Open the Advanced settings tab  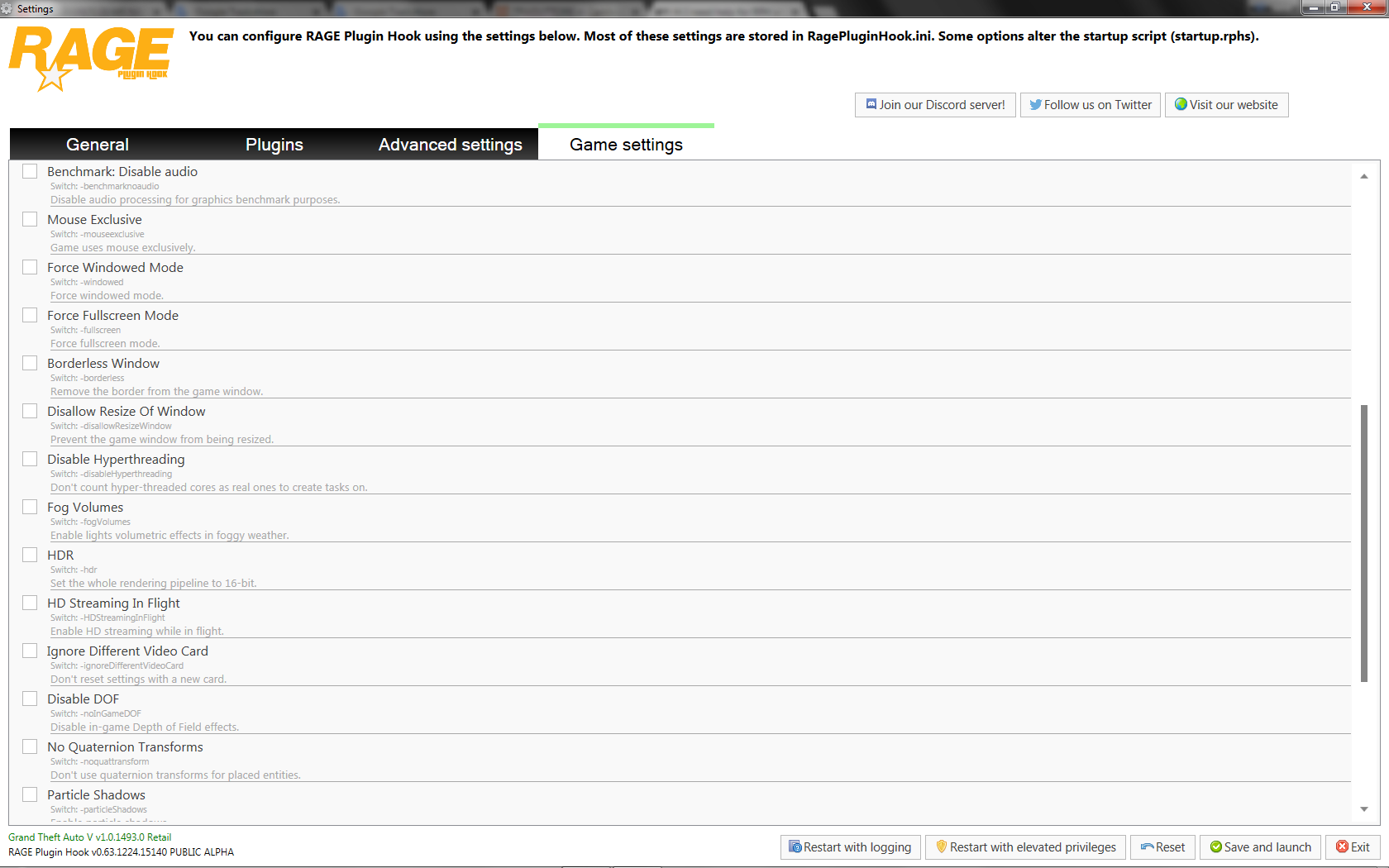(450, 145)
